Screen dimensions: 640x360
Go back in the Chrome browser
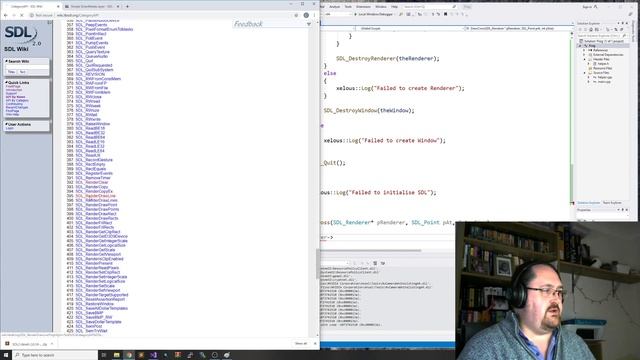[x=6, y=15]
